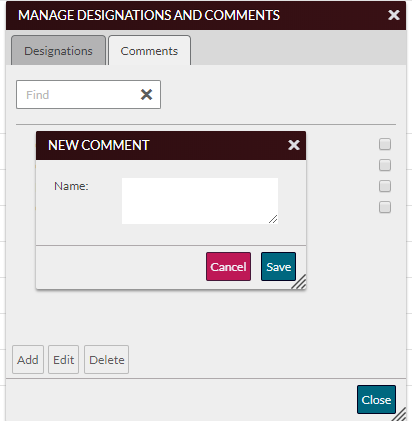Save the new comment
412x424 pixels.
[278, 267]
